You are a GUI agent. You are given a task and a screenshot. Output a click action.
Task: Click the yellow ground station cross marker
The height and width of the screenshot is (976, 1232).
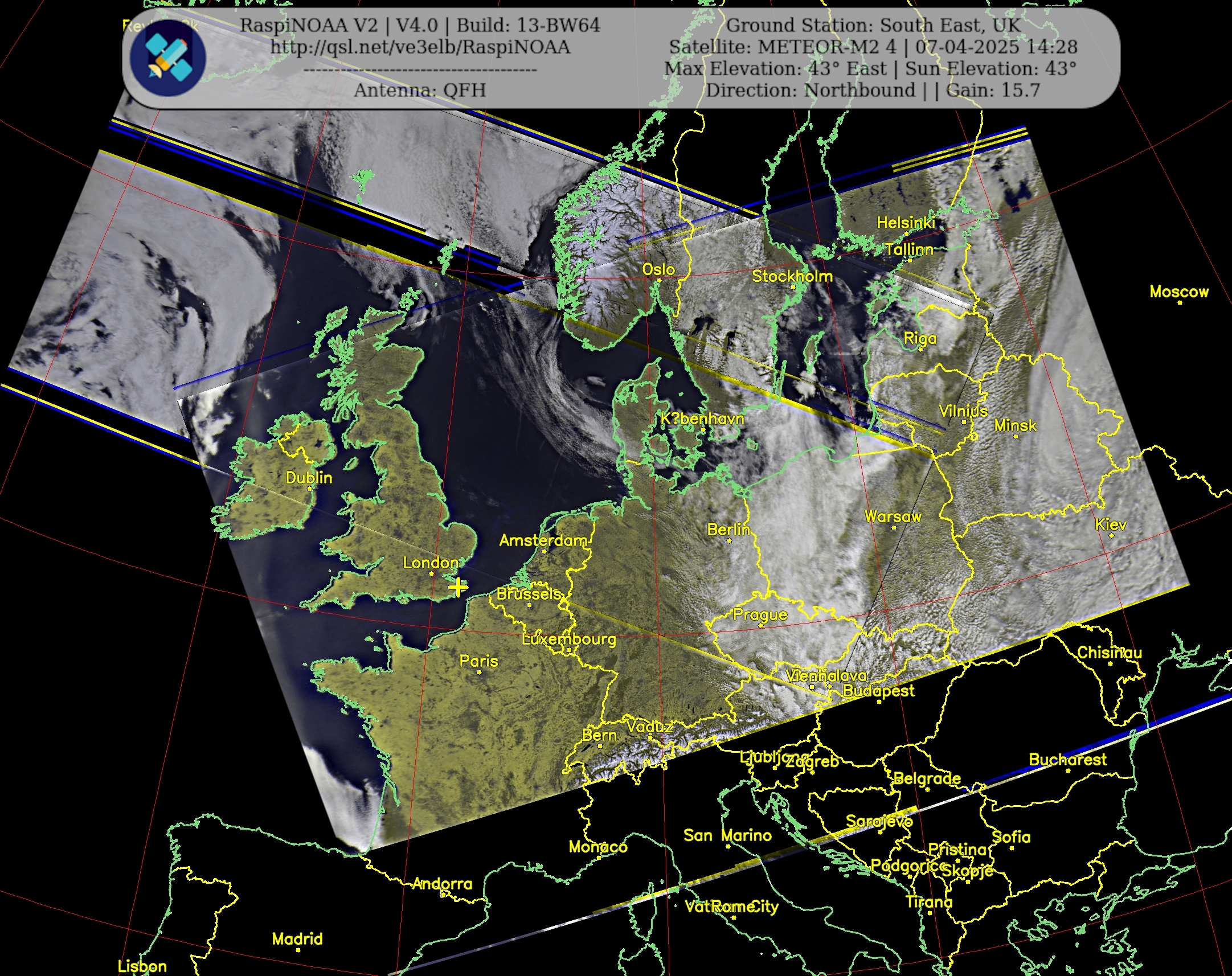click(458, 587)
